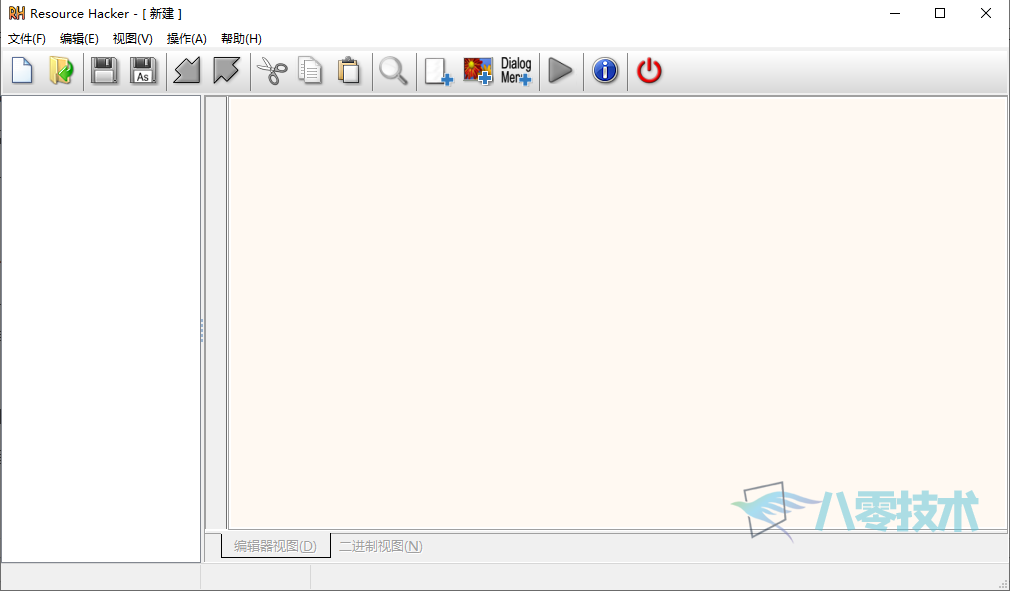
Task: Open the blue info icon
Action: [x=605, y=70]
